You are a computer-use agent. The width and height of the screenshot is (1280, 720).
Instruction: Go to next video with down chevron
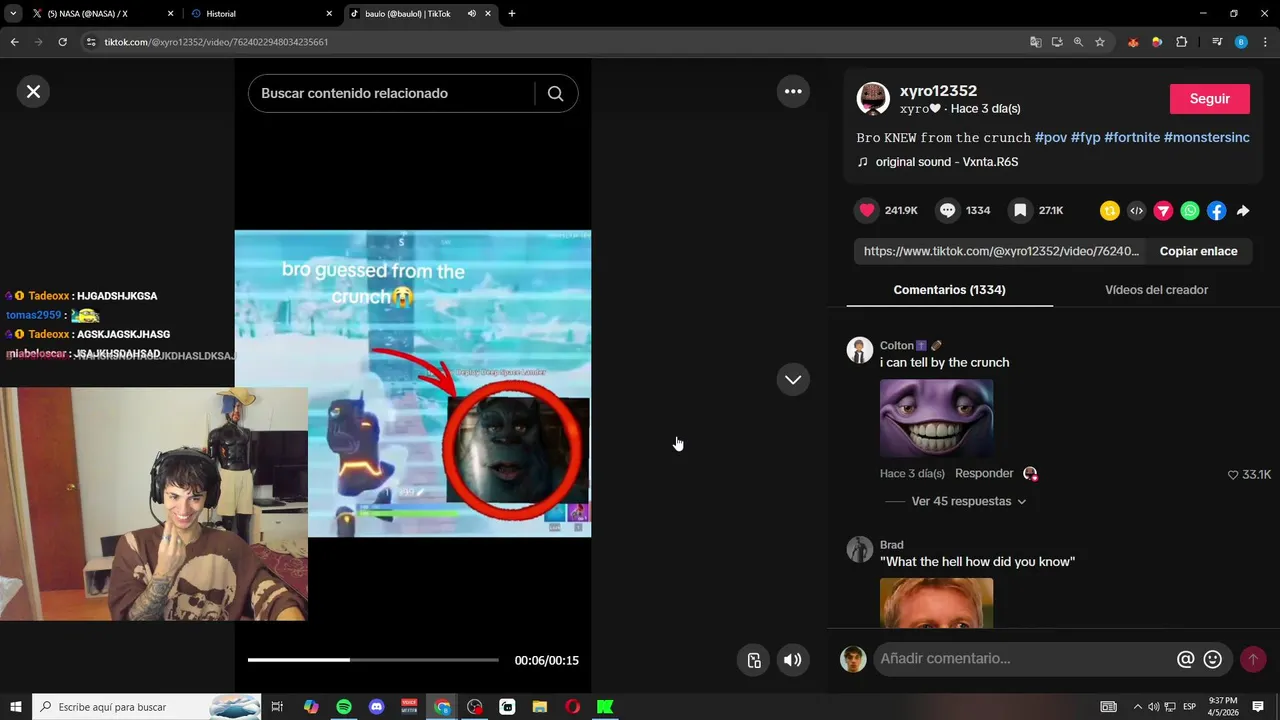click(793, 380)
